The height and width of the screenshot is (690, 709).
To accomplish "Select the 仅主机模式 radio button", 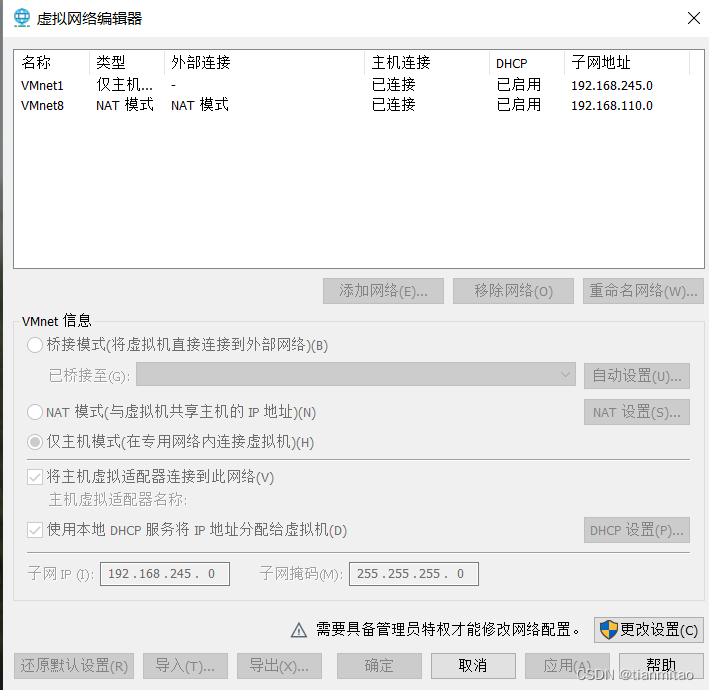I will [36, 442].
